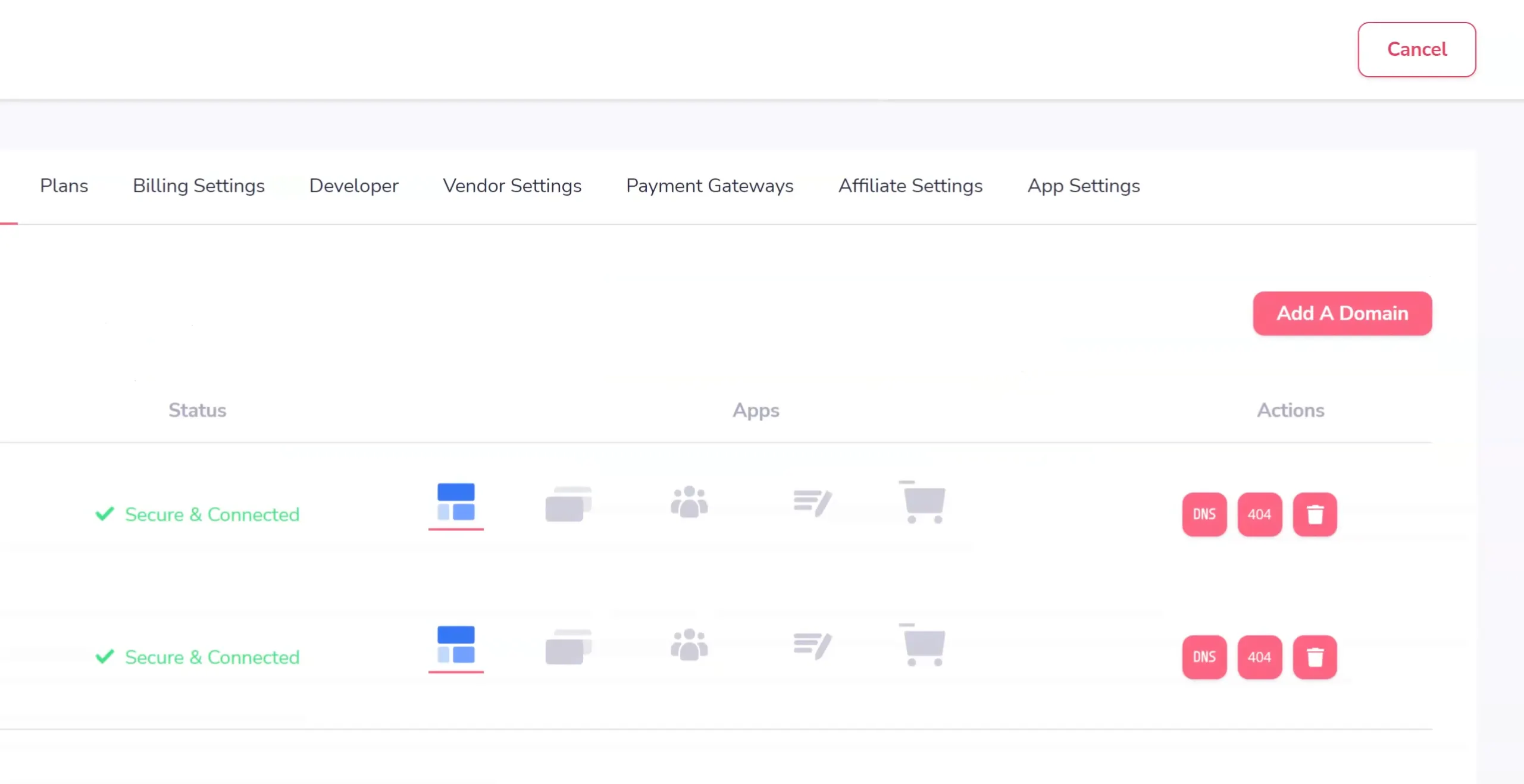Click people group app icon in first row
This screenshot has height=784, width=1524.
pos(689,501)
